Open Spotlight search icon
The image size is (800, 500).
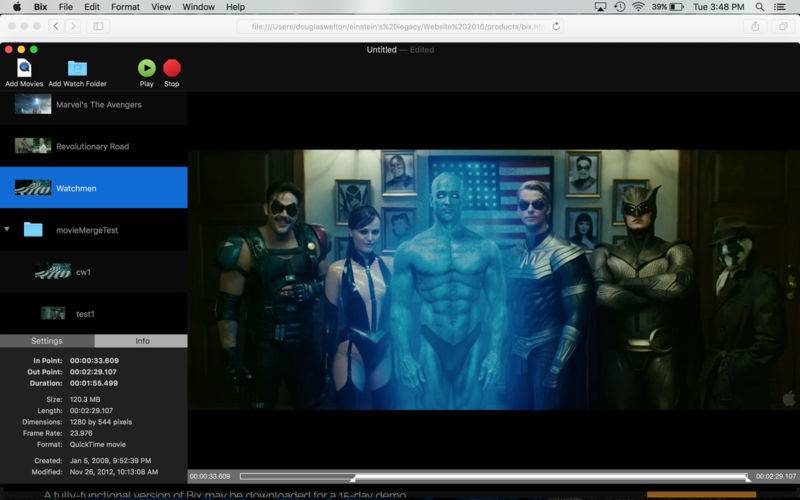pyautogui.click(x=760, y=7)
